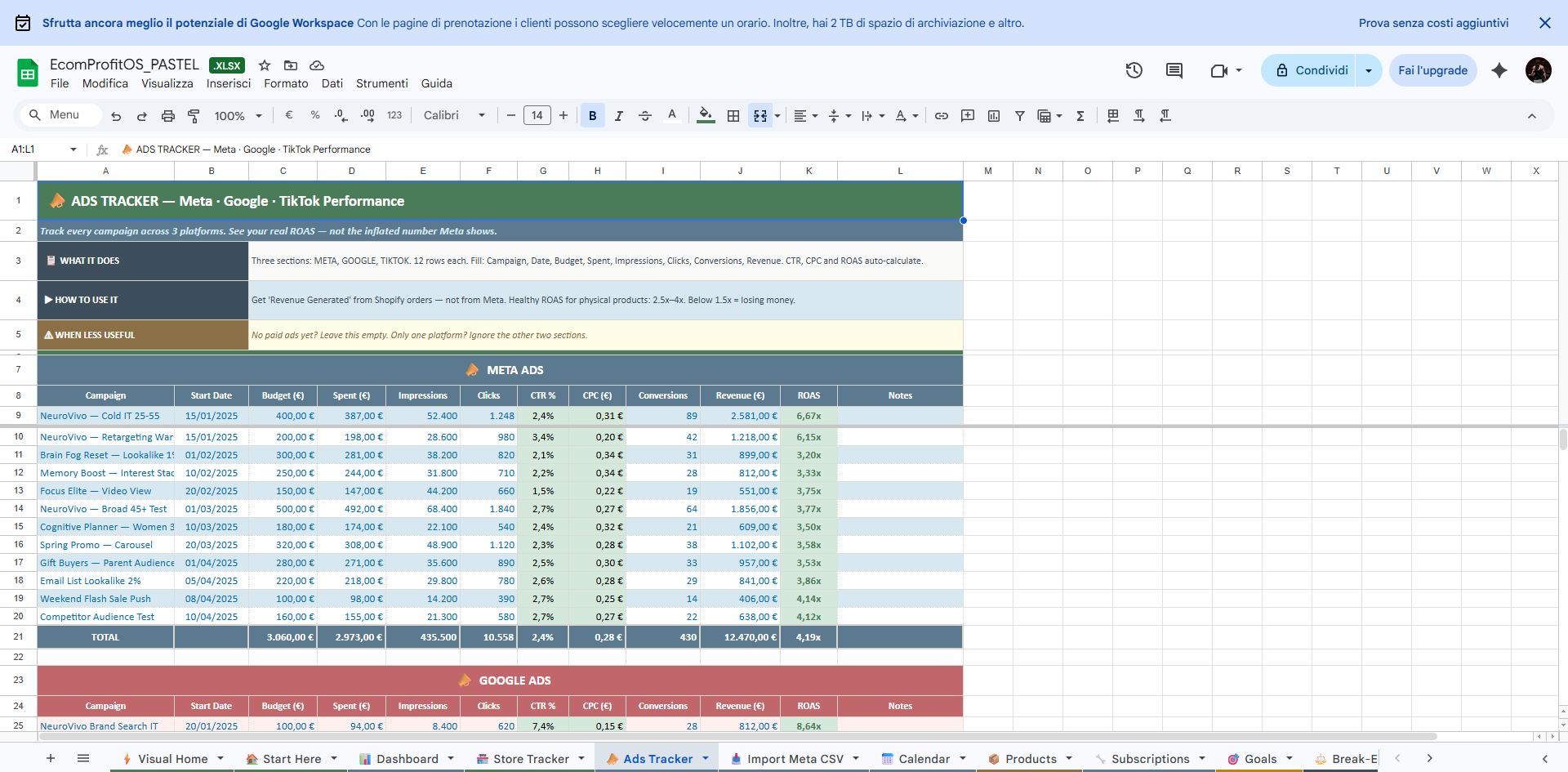Apply strikethrough to the selected text

tap(645, 115)
